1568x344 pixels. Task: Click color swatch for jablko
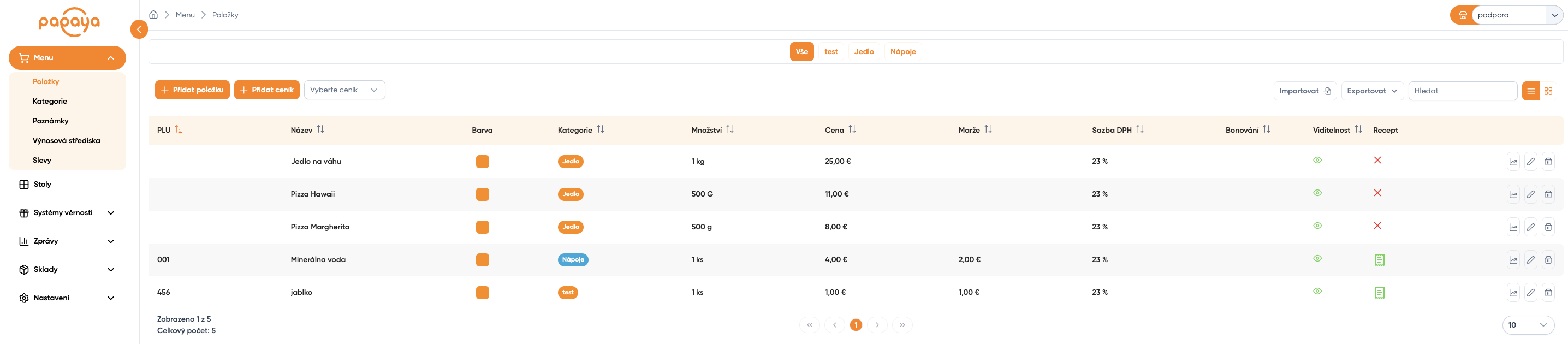pyautogui.click(x=482, y=293)
